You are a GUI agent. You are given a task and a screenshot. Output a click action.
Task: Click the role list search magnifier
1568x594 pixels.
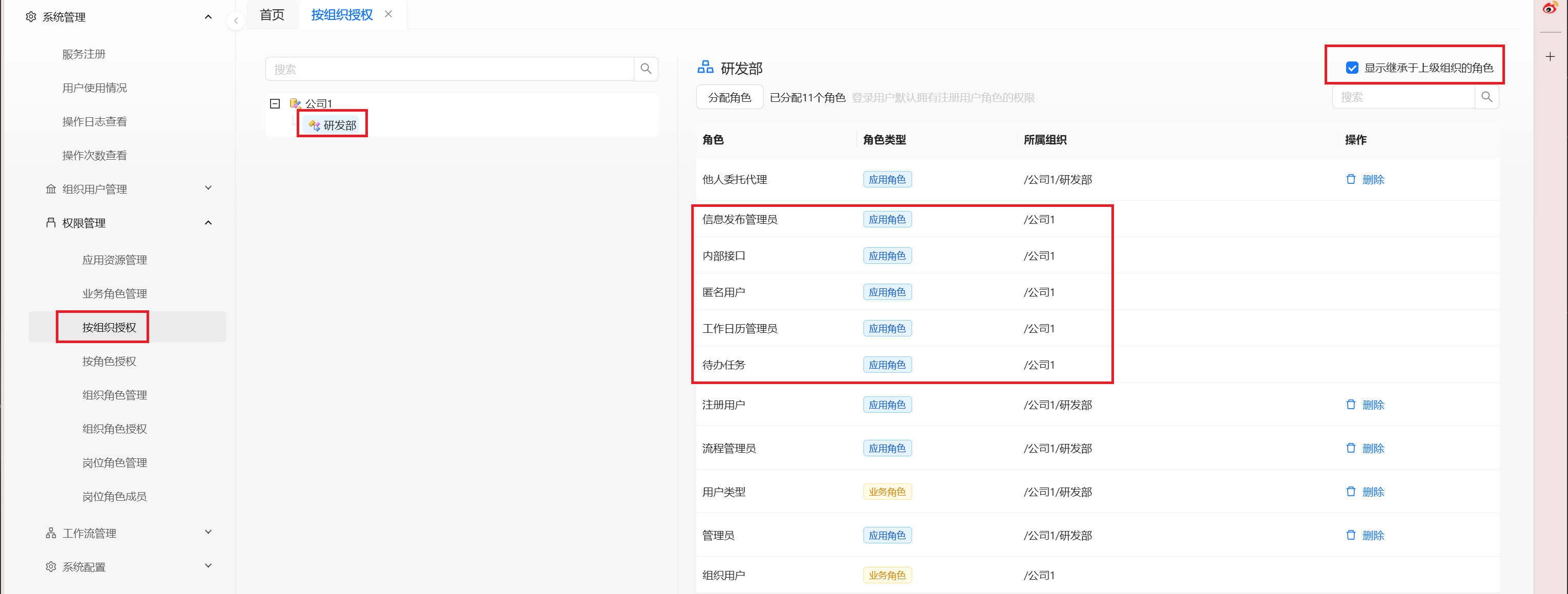[1487, 97]
